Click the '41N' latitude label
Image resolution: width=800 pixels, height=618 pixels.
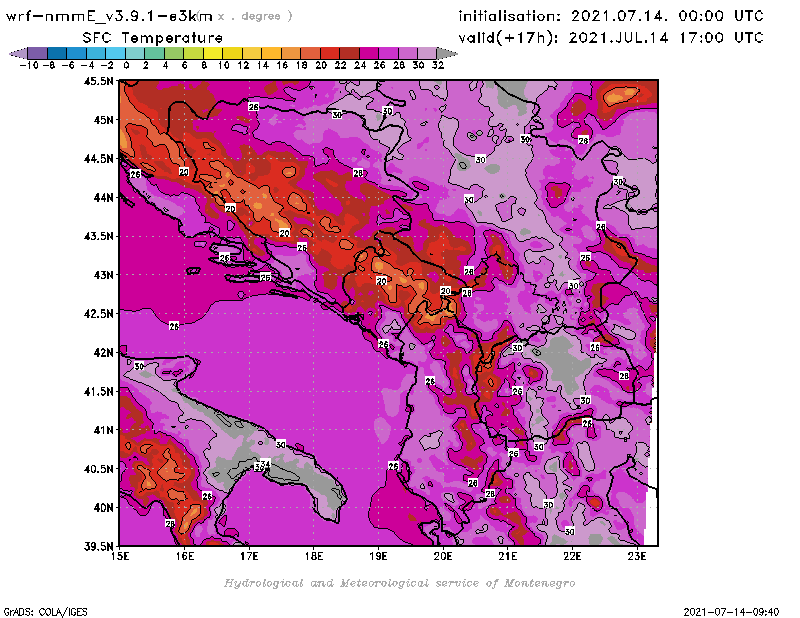click(x=103, y=430)
